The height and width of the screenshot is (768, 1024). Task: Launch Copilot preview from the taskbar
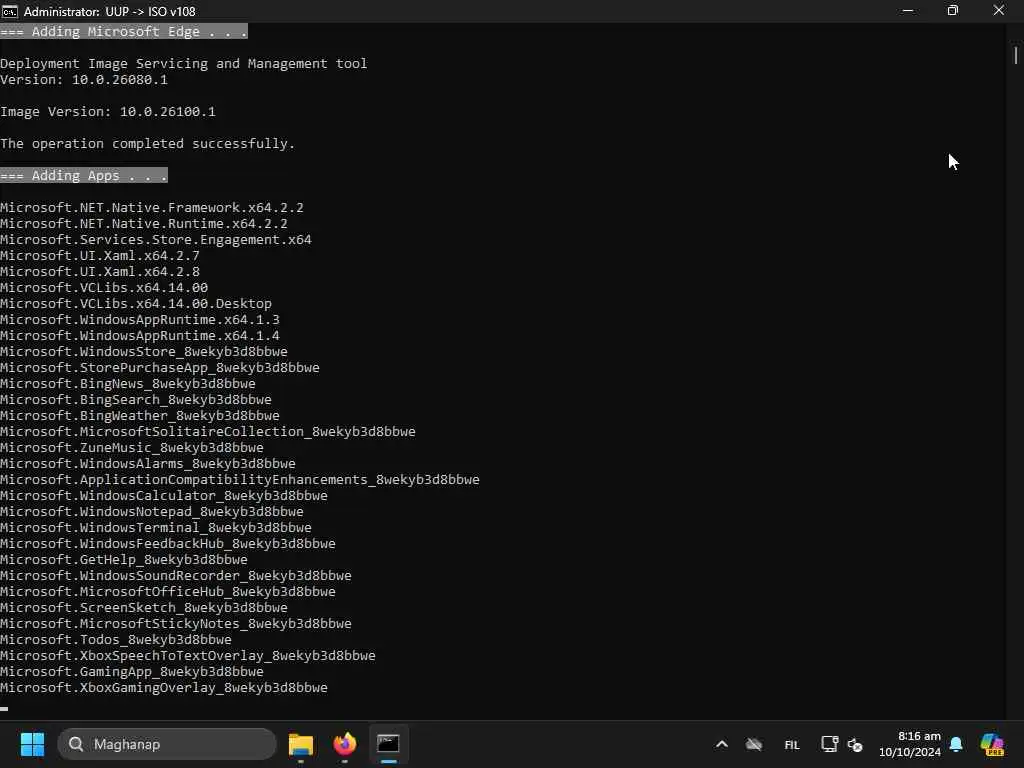992,744
